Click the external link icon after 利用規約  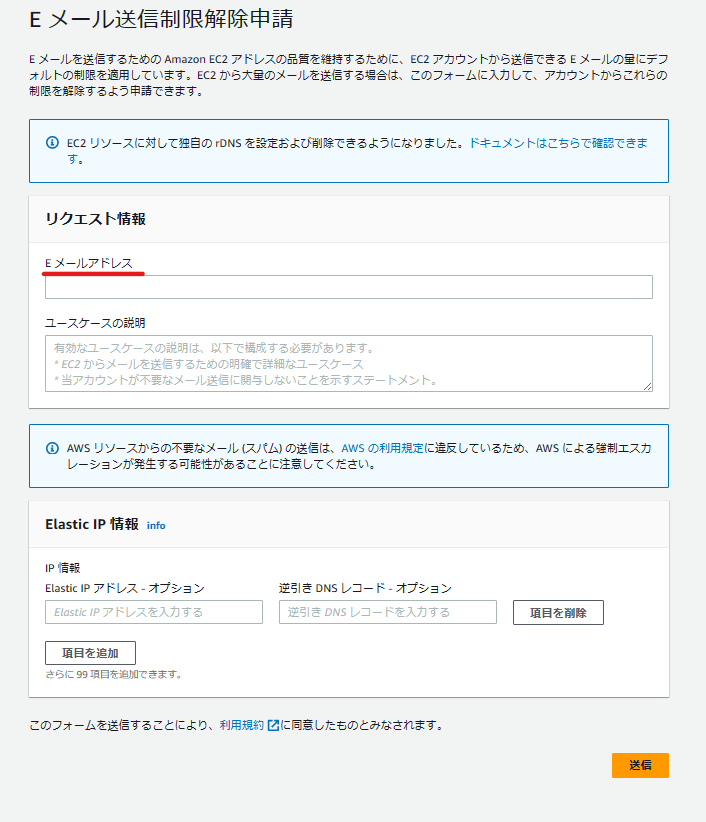(273, 725)
